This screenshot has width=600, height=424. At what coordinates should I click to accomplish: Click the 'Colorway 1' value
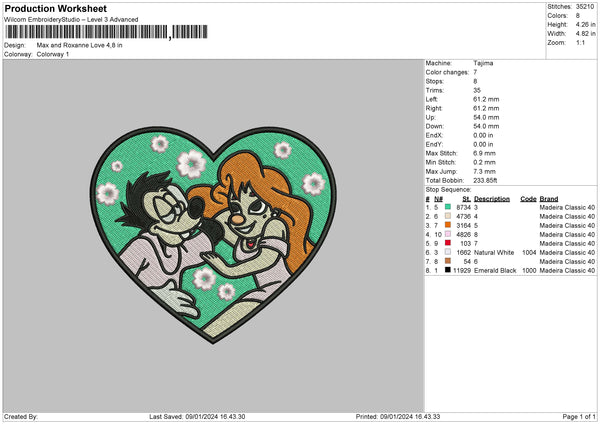pos(53,54)
